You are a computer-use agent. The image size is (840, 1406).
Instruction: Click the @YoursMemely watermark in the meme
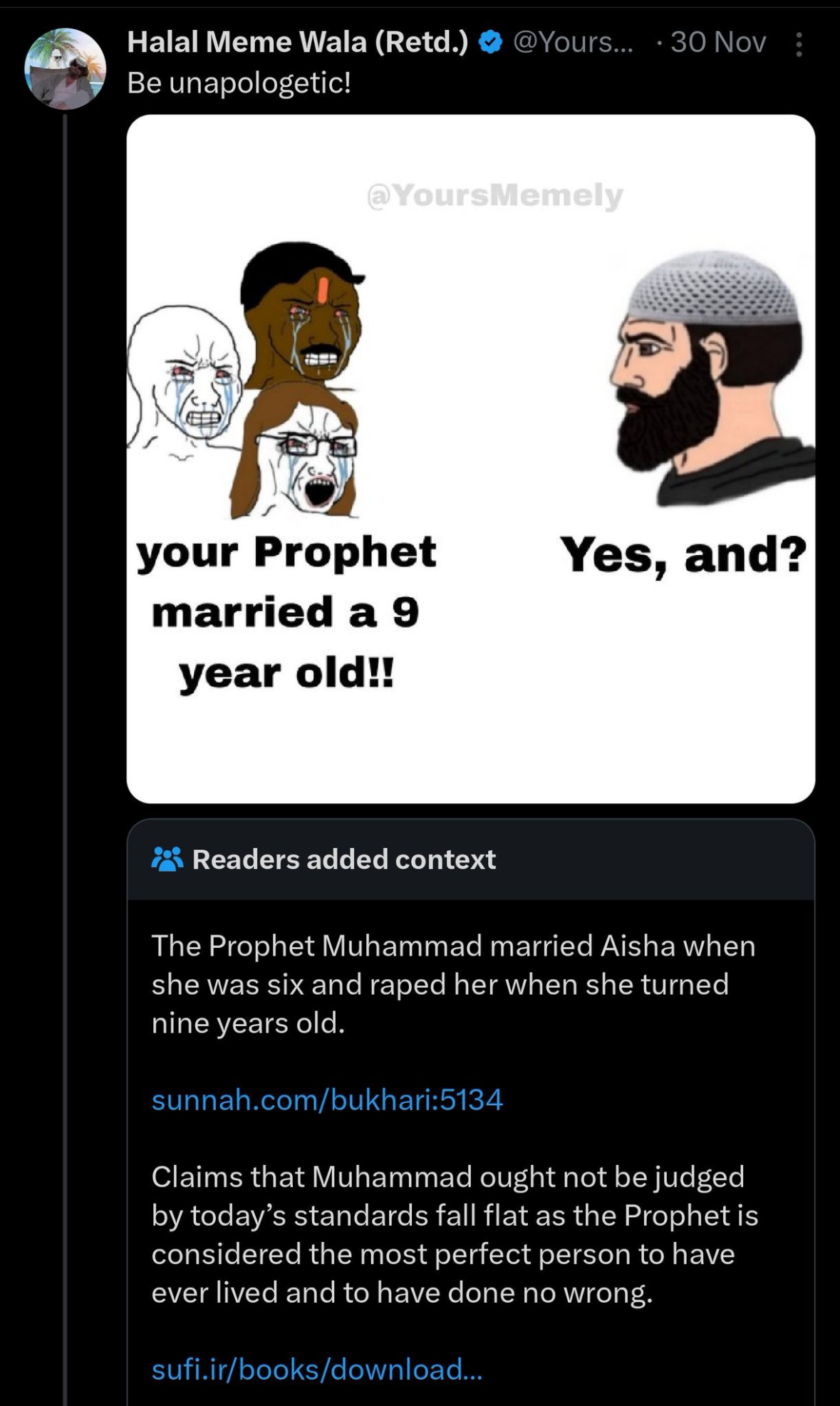point(494,195)
